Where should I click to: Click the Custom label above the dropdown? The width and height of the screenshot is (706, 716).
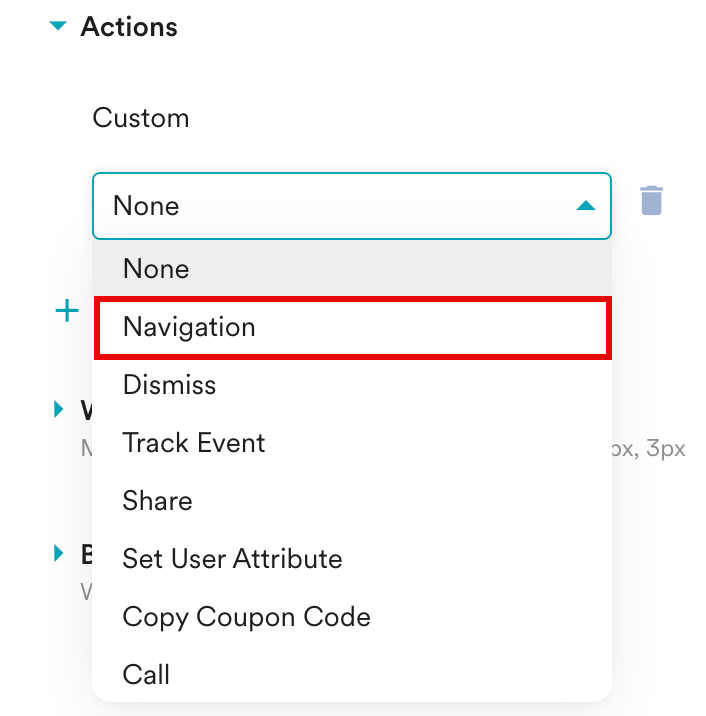(x=141, y=118)
